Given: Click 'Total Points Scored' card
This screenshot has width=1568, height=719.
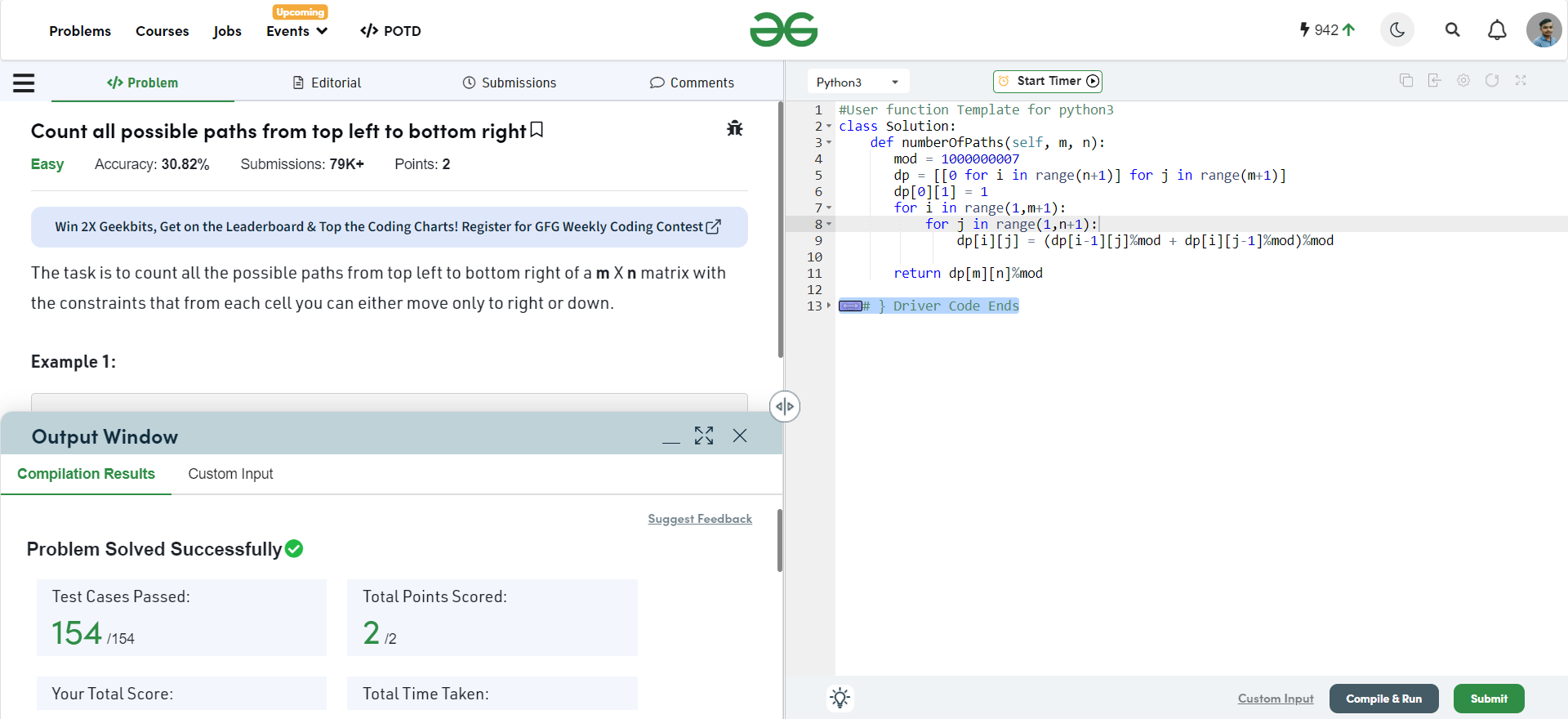Looking at the screenshot, I should pos(492,618).
